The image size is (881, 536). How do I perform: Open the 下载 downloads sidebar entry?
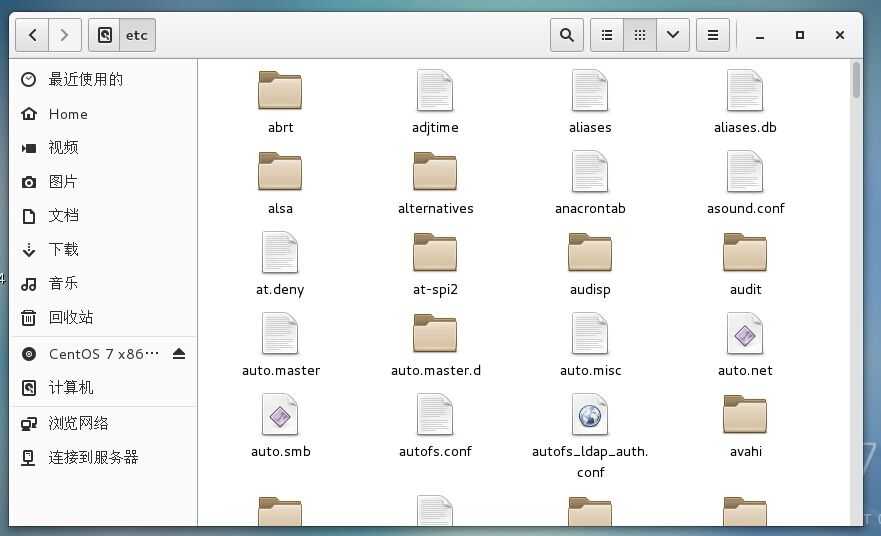pyautogui.click(x=103, y=249)
